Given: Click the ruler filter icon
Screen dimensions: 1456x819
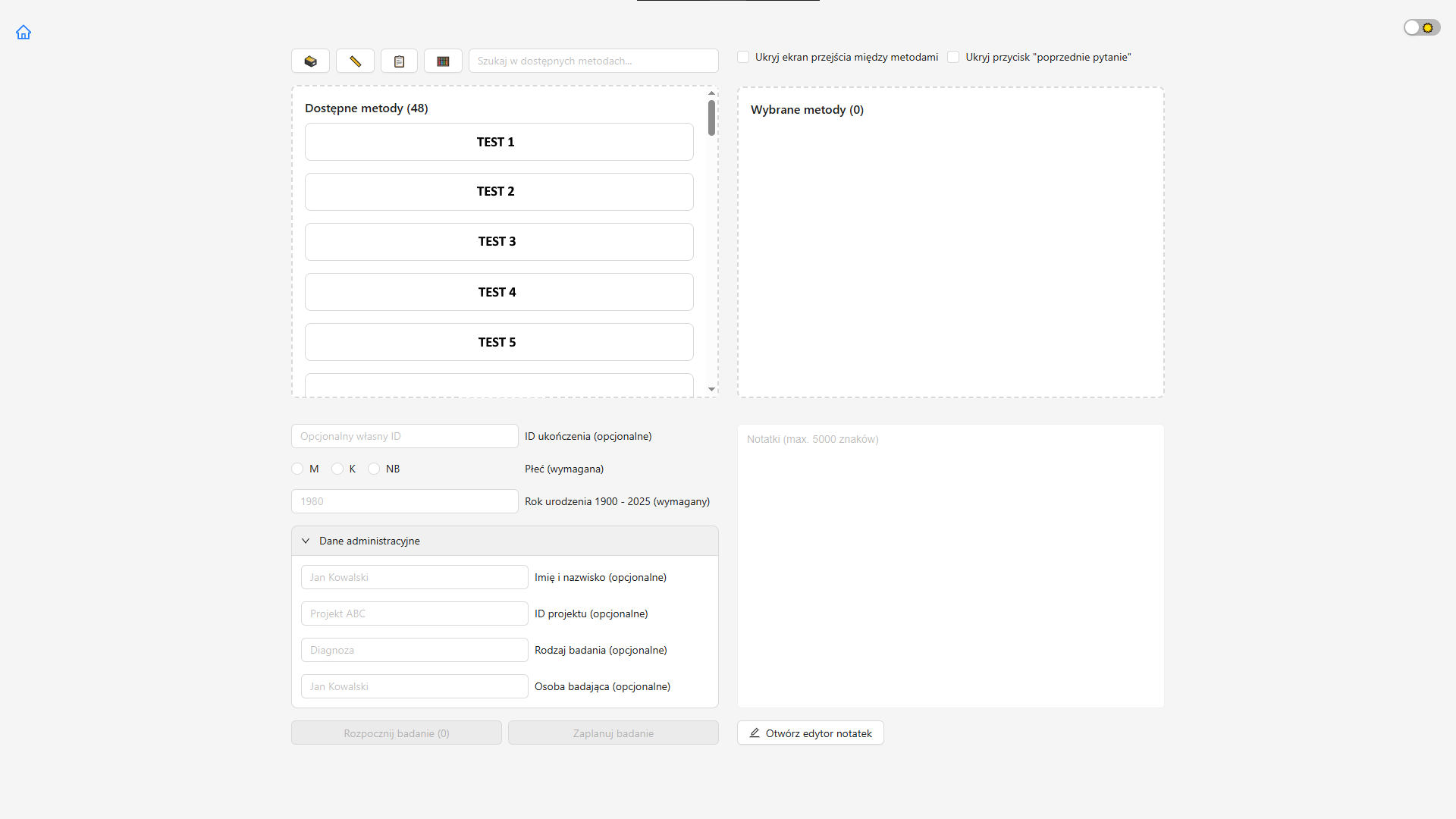Looking at the screenshot, I should (x=355, y=61).
